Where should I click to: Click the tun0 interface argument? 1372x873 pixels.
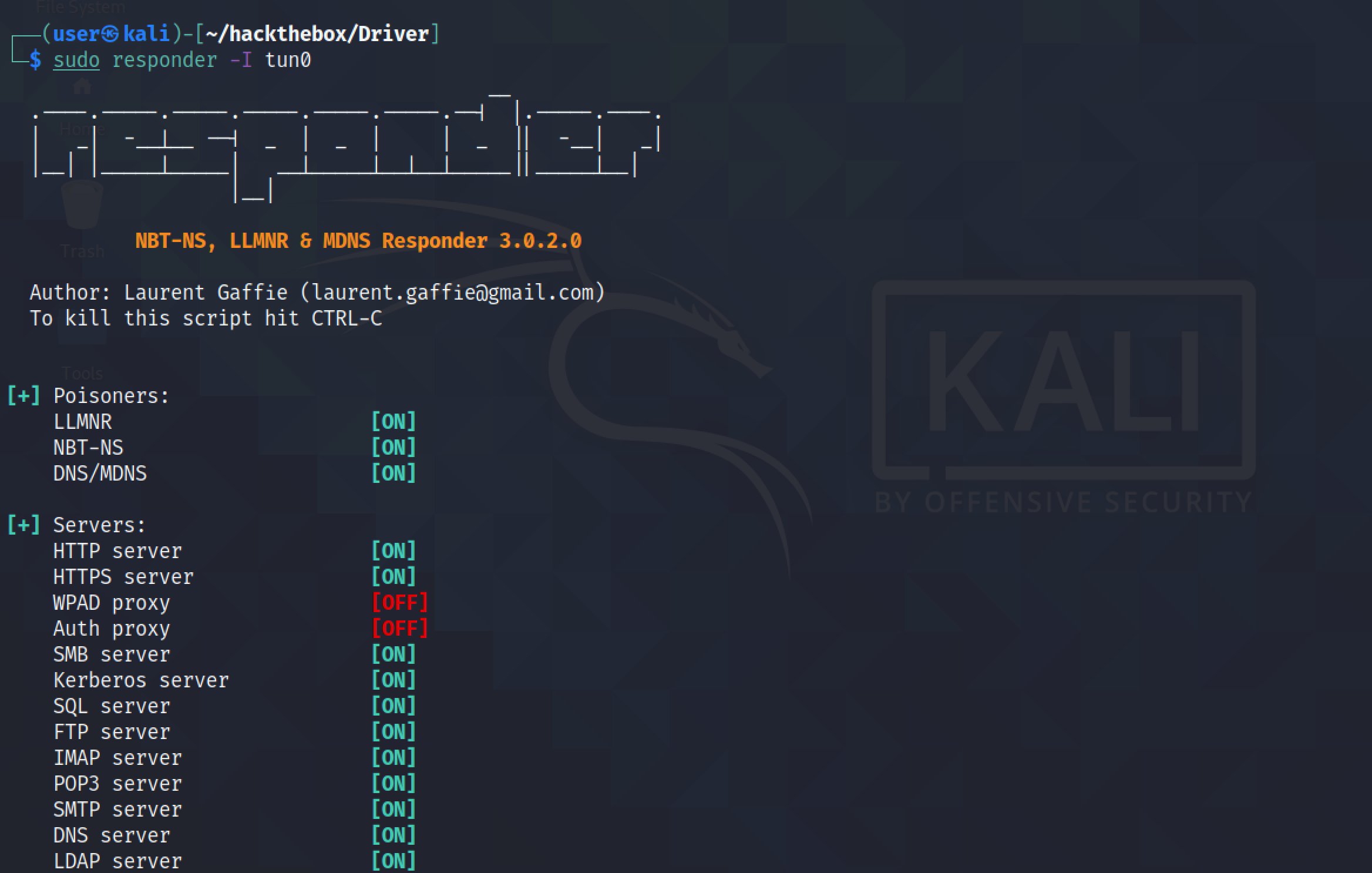tap(288, 60)
